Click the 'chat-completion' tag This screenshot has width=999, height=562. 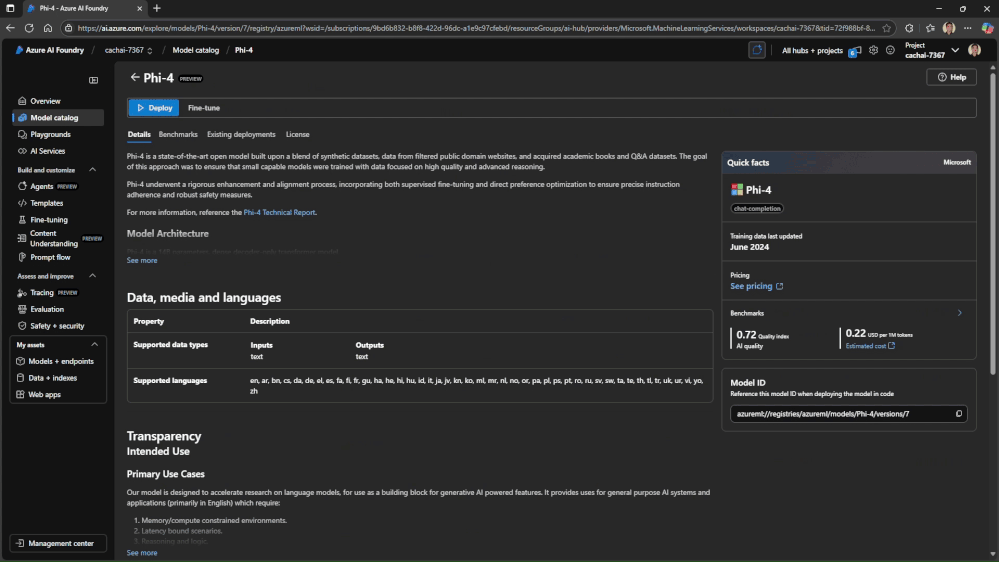tap(757, 208)
